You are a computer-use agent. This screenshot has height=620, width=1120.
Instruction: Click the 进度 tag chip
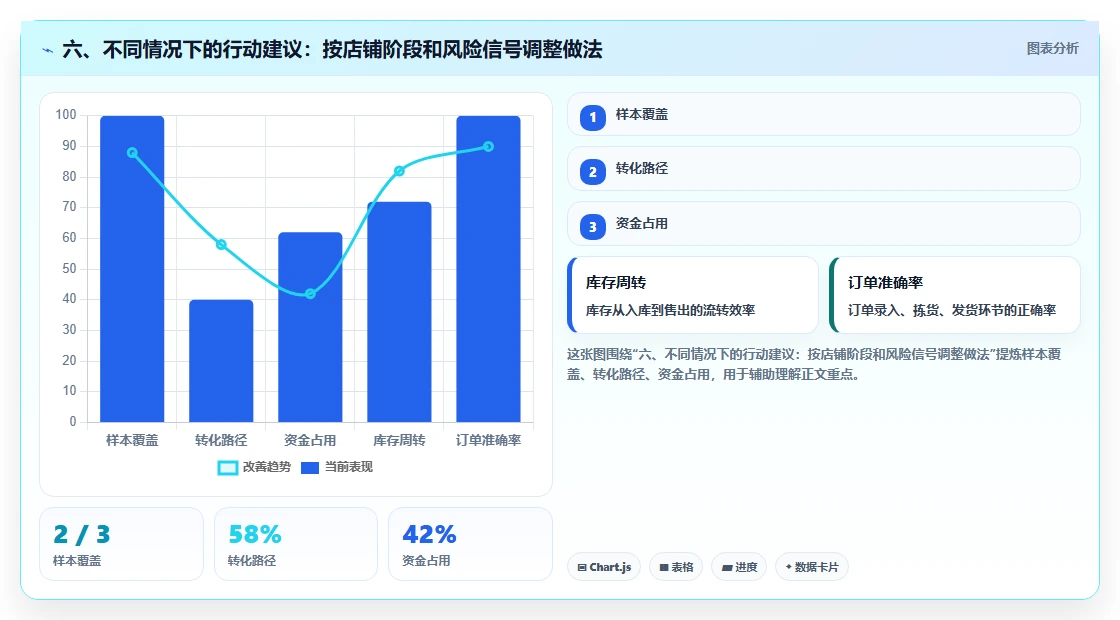tap(739, 566)
